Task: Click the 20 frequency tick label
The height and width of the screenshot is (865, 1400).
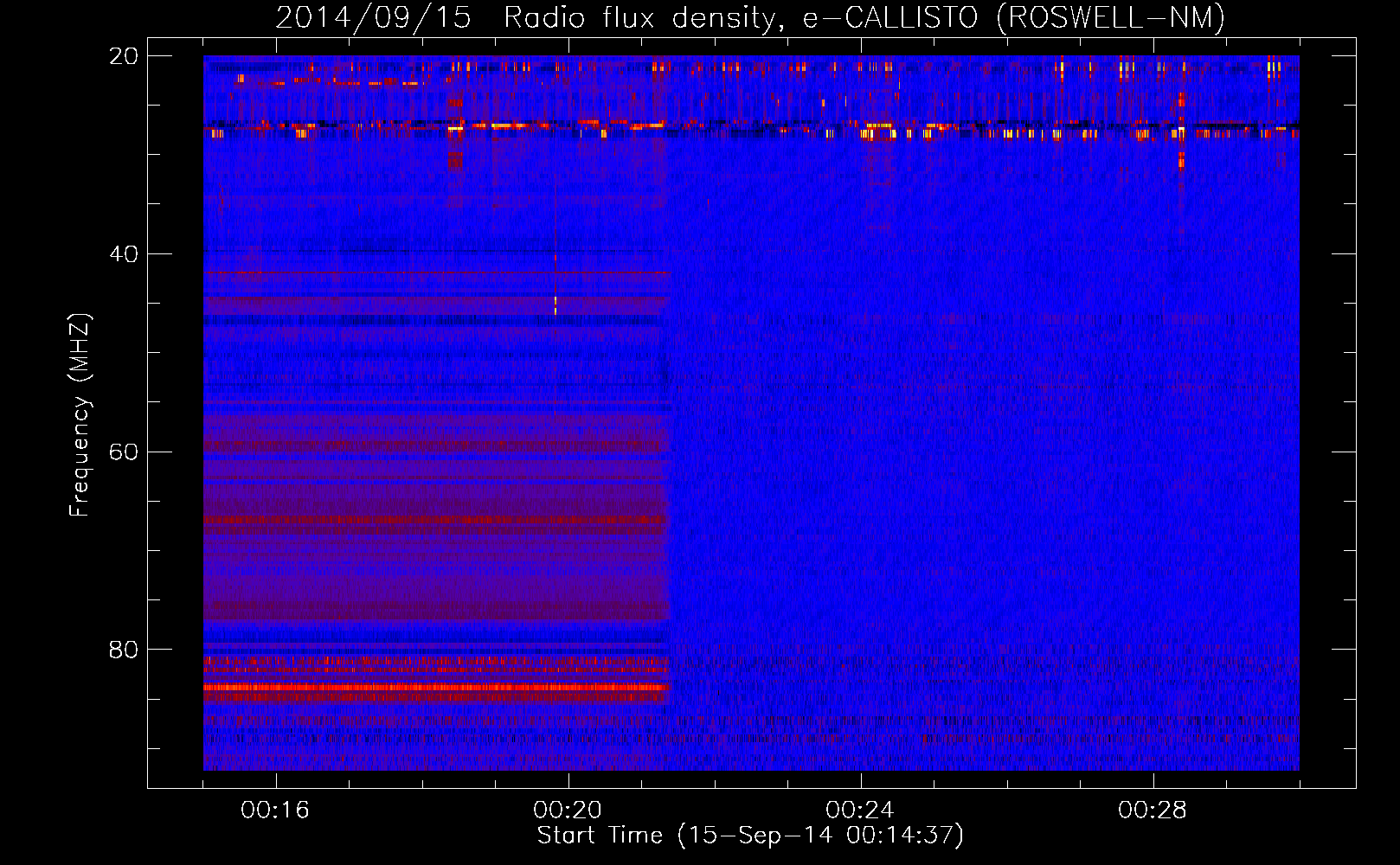Action: point(124,56)
